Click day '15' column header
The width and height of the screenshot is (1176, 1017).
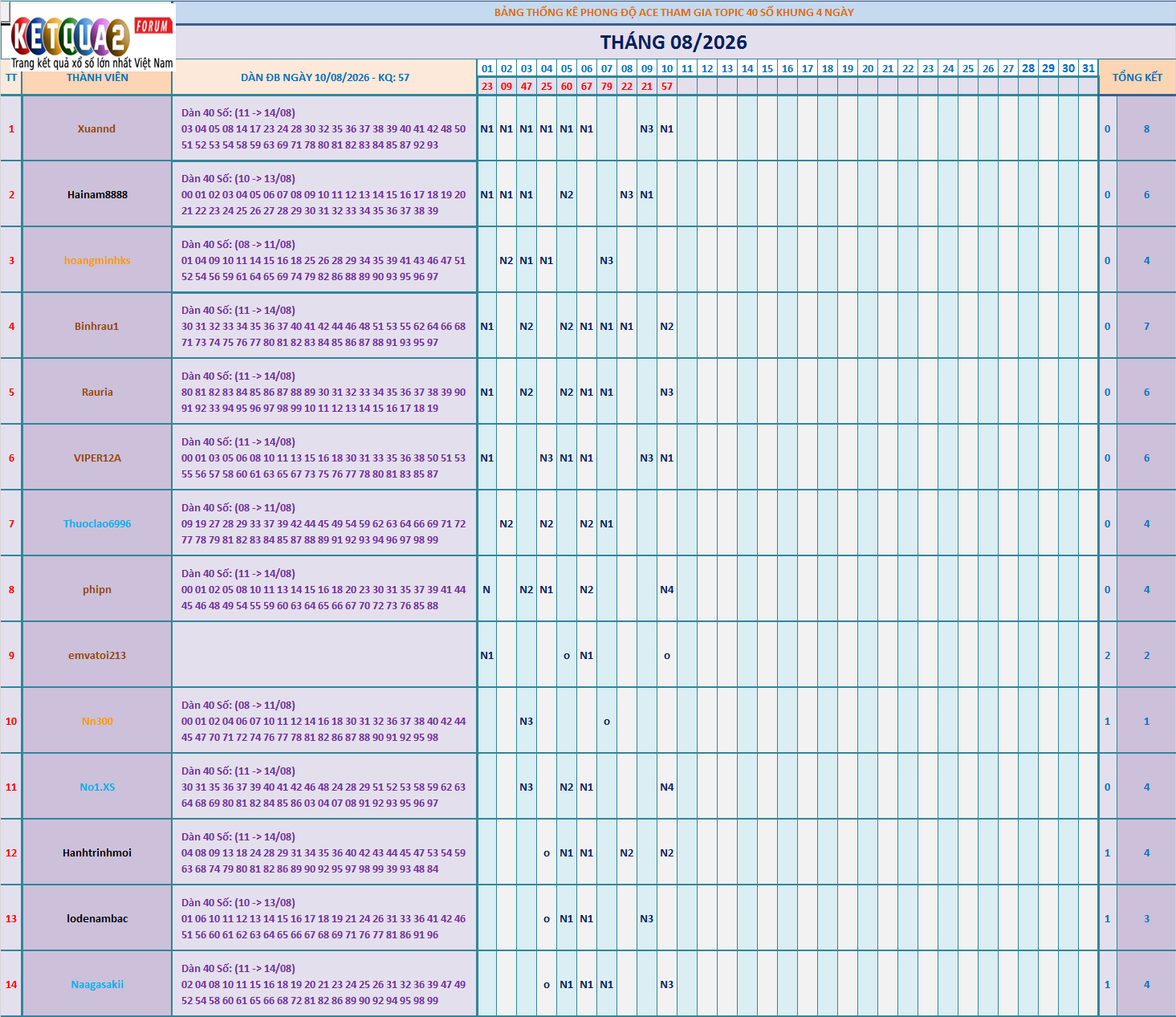(767, 69)
